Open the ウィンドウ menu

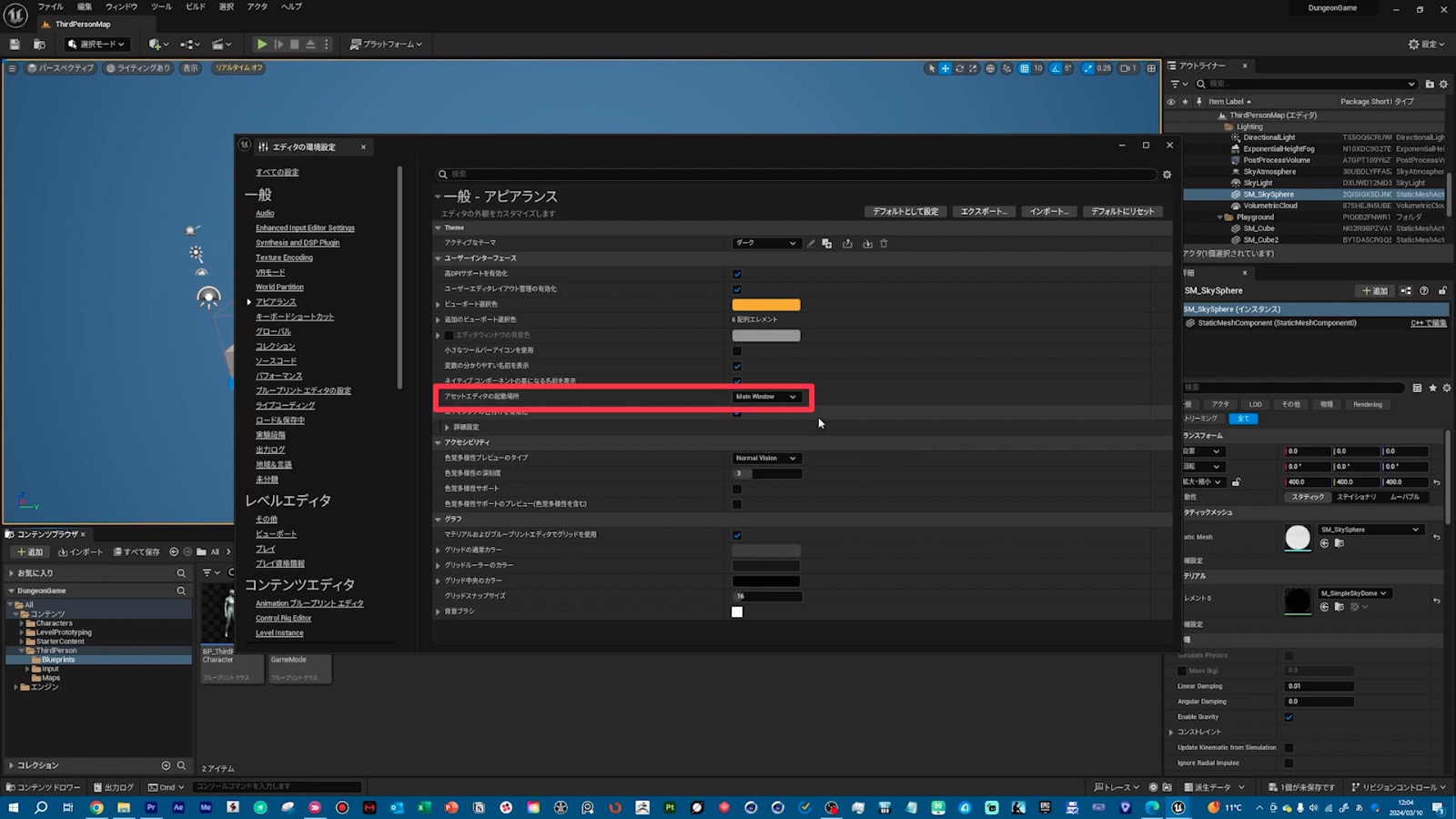pos(121,6)
